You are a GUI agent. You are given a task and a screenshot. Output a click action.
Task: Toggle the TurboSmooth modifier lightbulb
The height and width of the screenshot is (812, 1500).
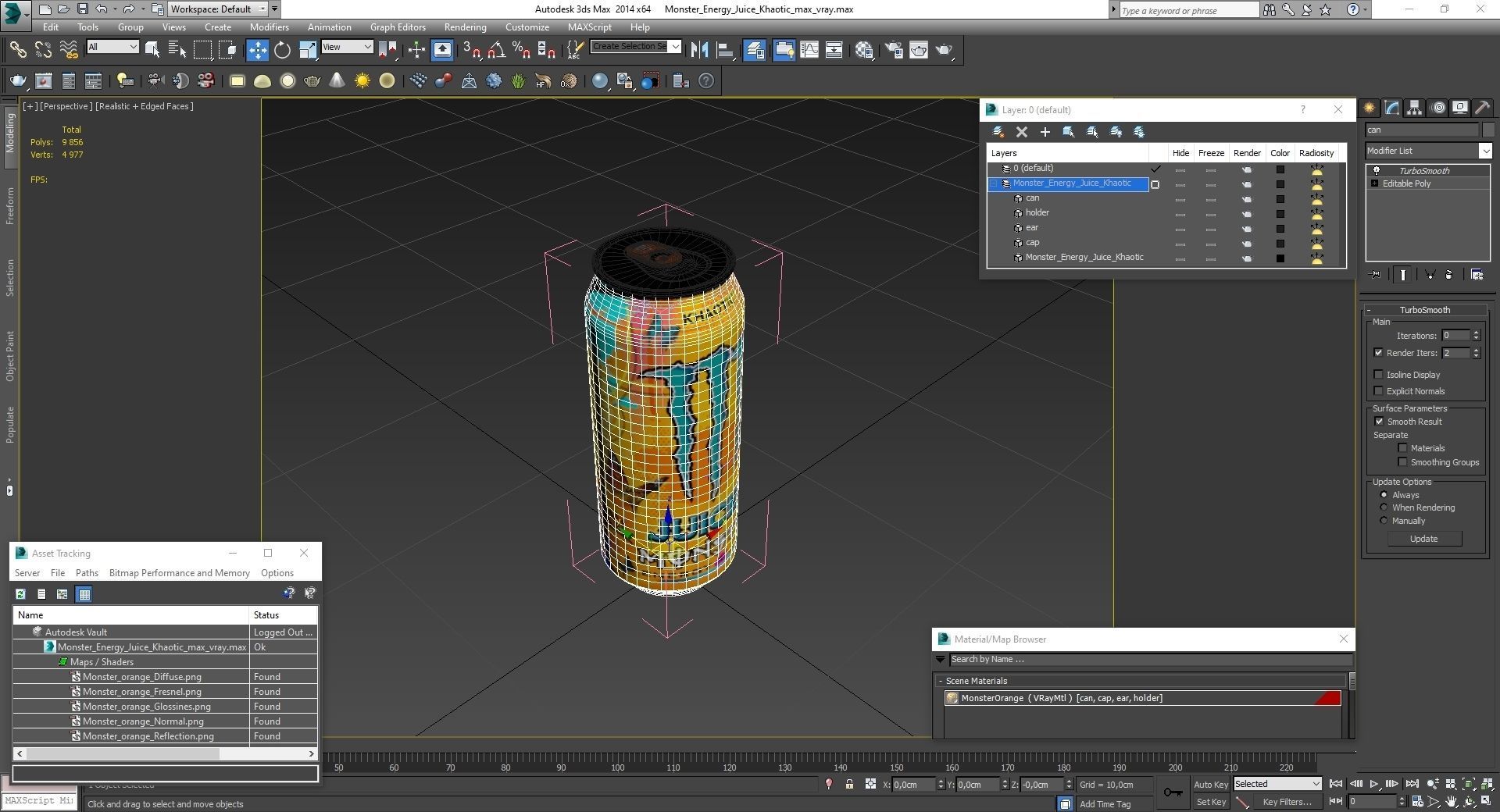pos(1377,170)
